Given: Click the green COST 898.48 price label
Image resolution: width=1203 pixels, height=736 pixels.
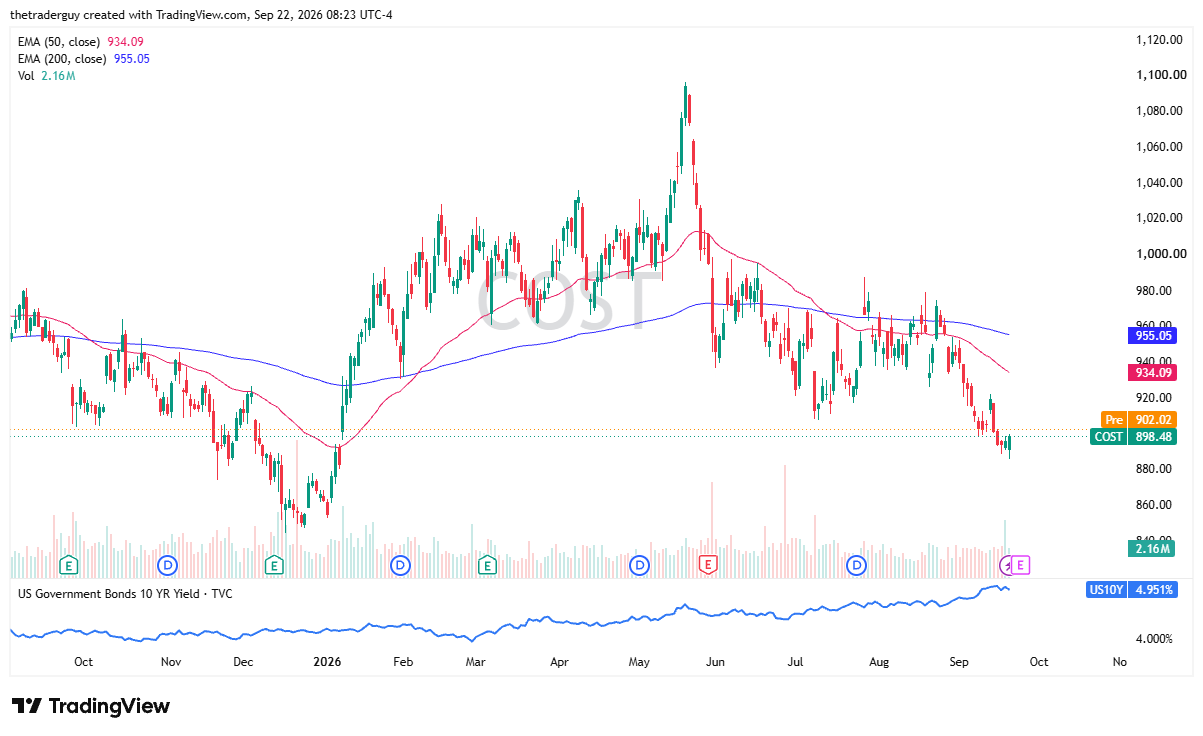Looking at the screenshot, I should pos(1134,436).
